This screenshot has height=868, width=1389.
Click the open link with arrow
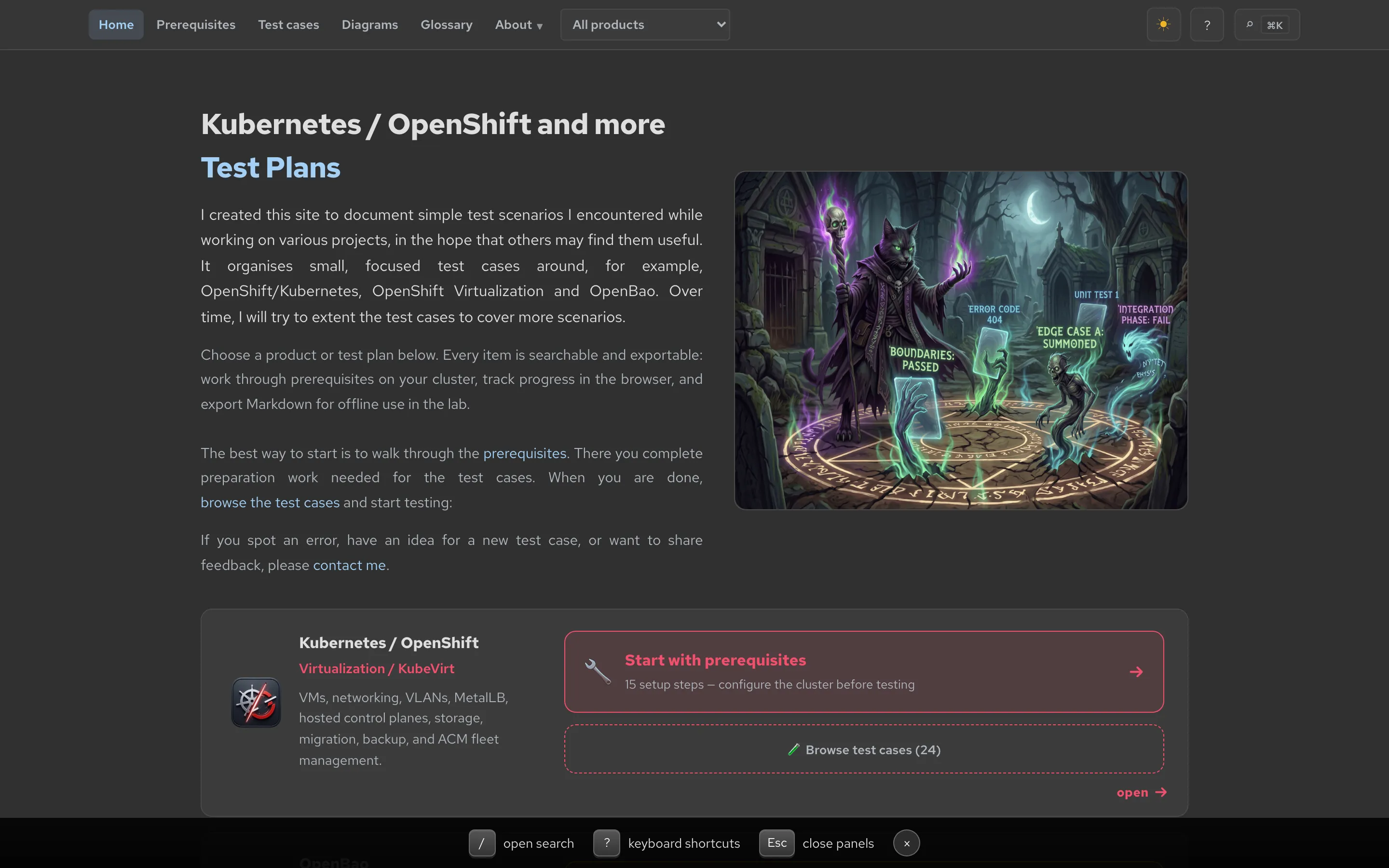[1142, 792]
